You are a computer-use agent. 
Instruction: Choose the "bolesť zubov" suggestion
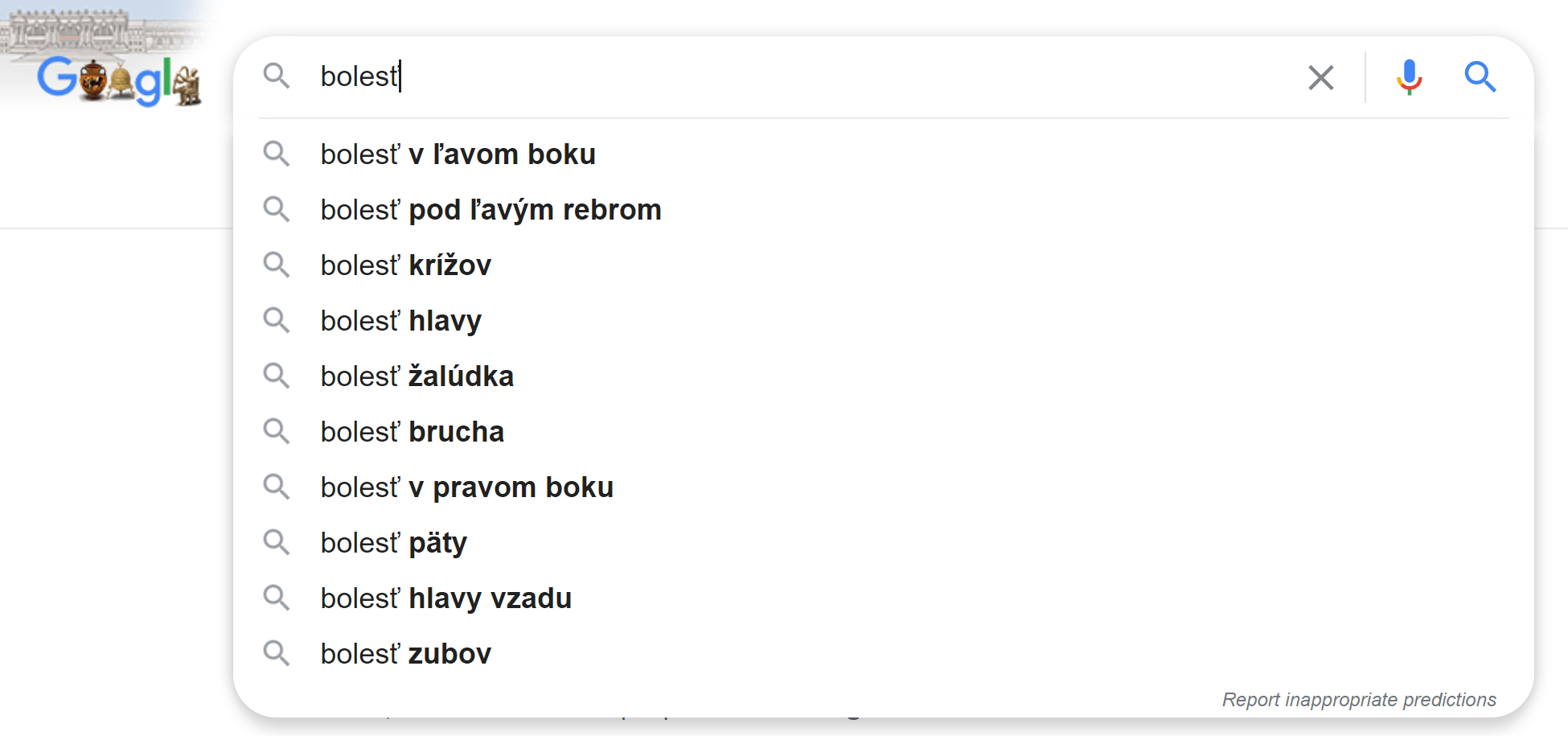(x=405, y=654)
